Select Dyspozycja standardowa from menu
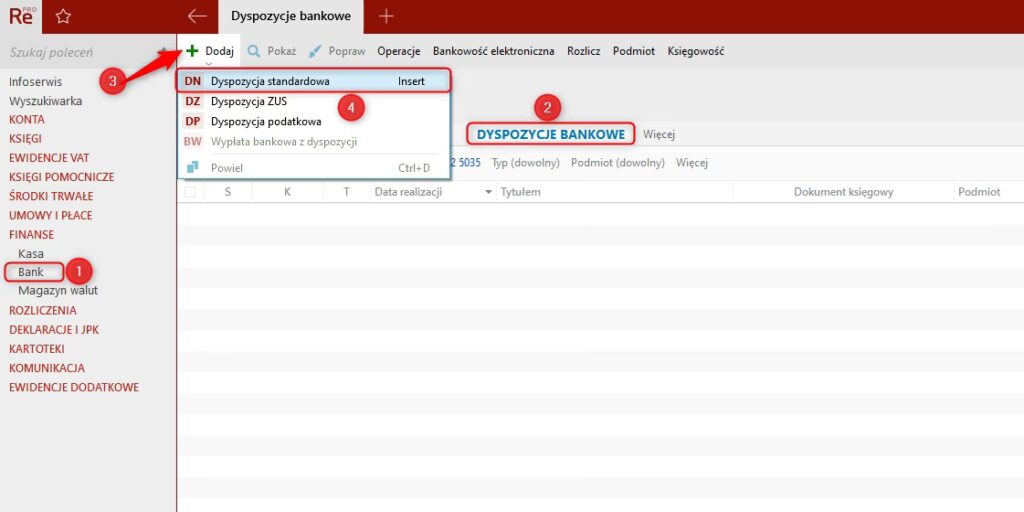This screenshot has height=512, width=1024. point(270,81)
